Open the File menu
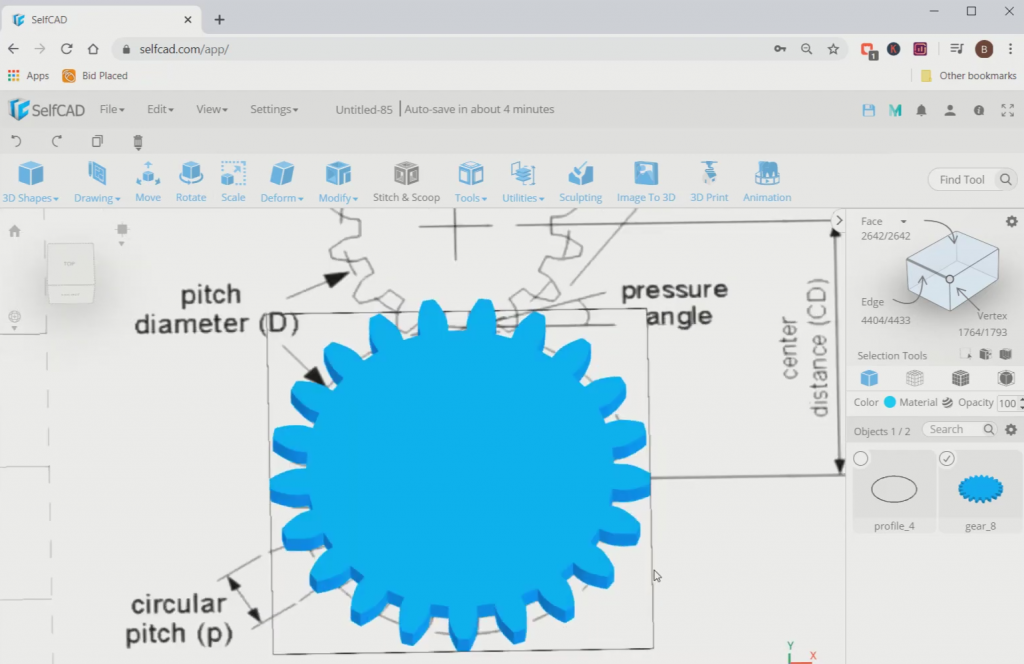Viewport: 1024px width, 664px height. point(112,109)
